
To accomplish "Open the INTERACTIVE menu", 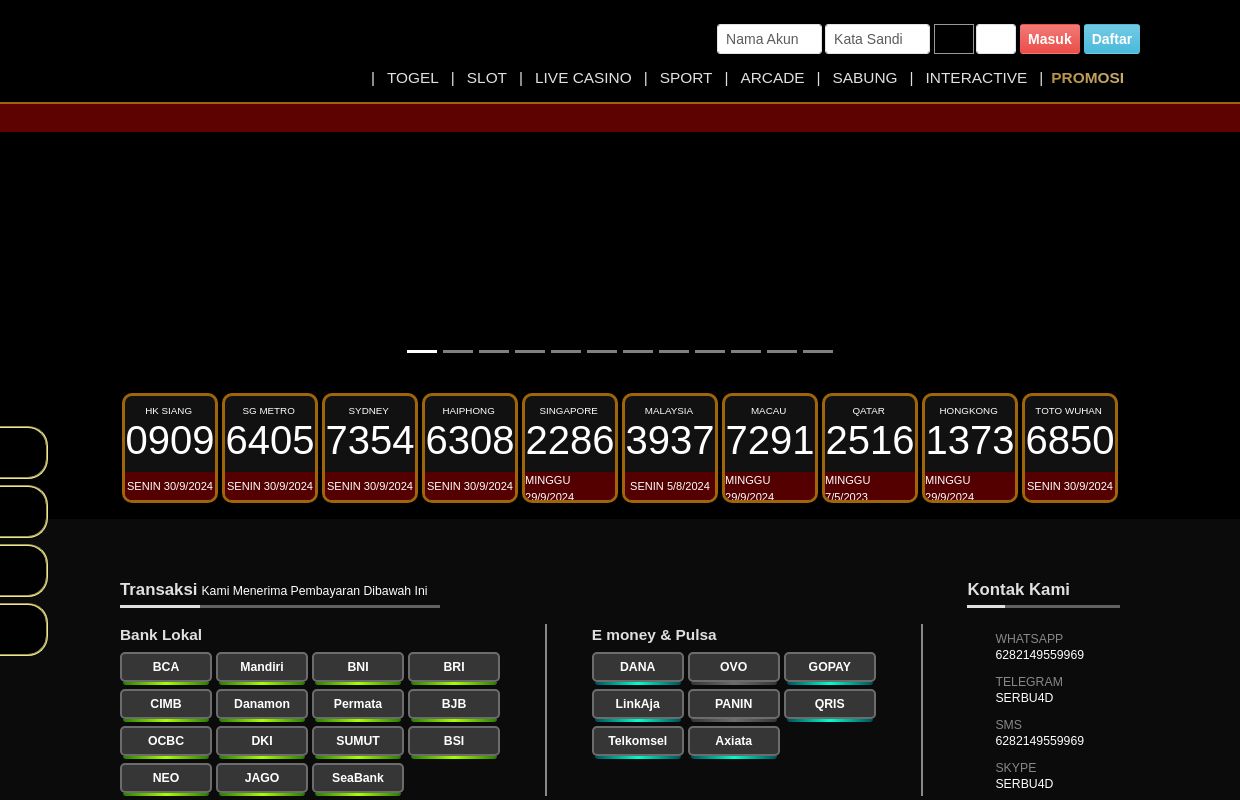I will 976,77.
